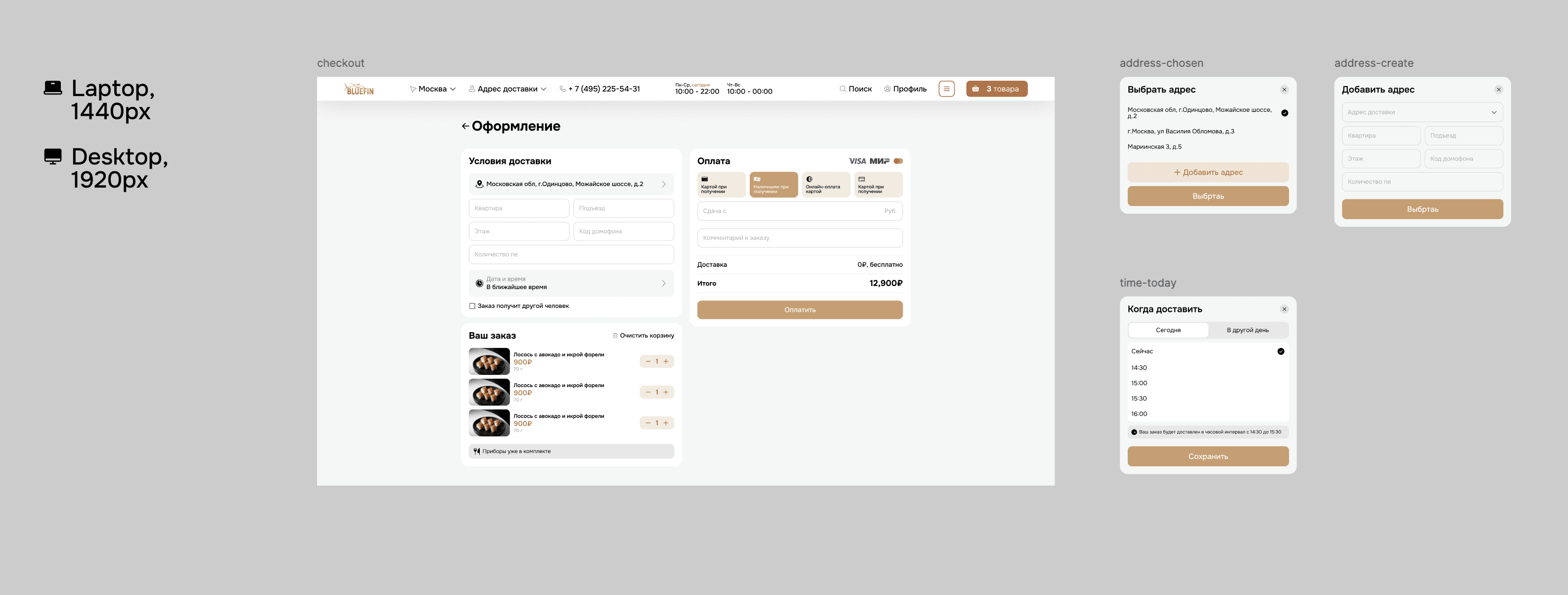
Task: Expand the Москва city dropdown
Action: 433,89
